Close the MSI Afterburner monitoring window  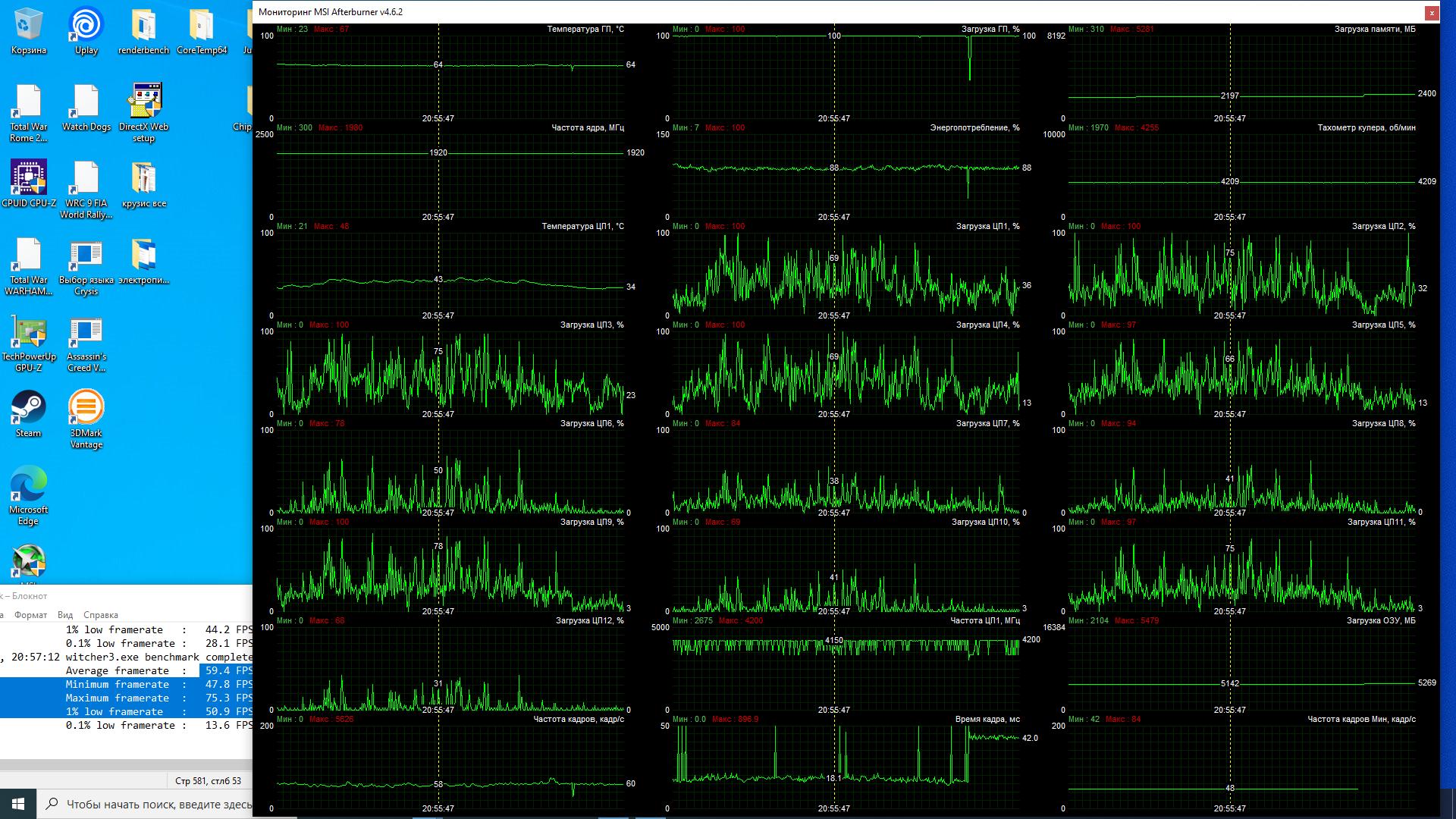coord(1431,12)
